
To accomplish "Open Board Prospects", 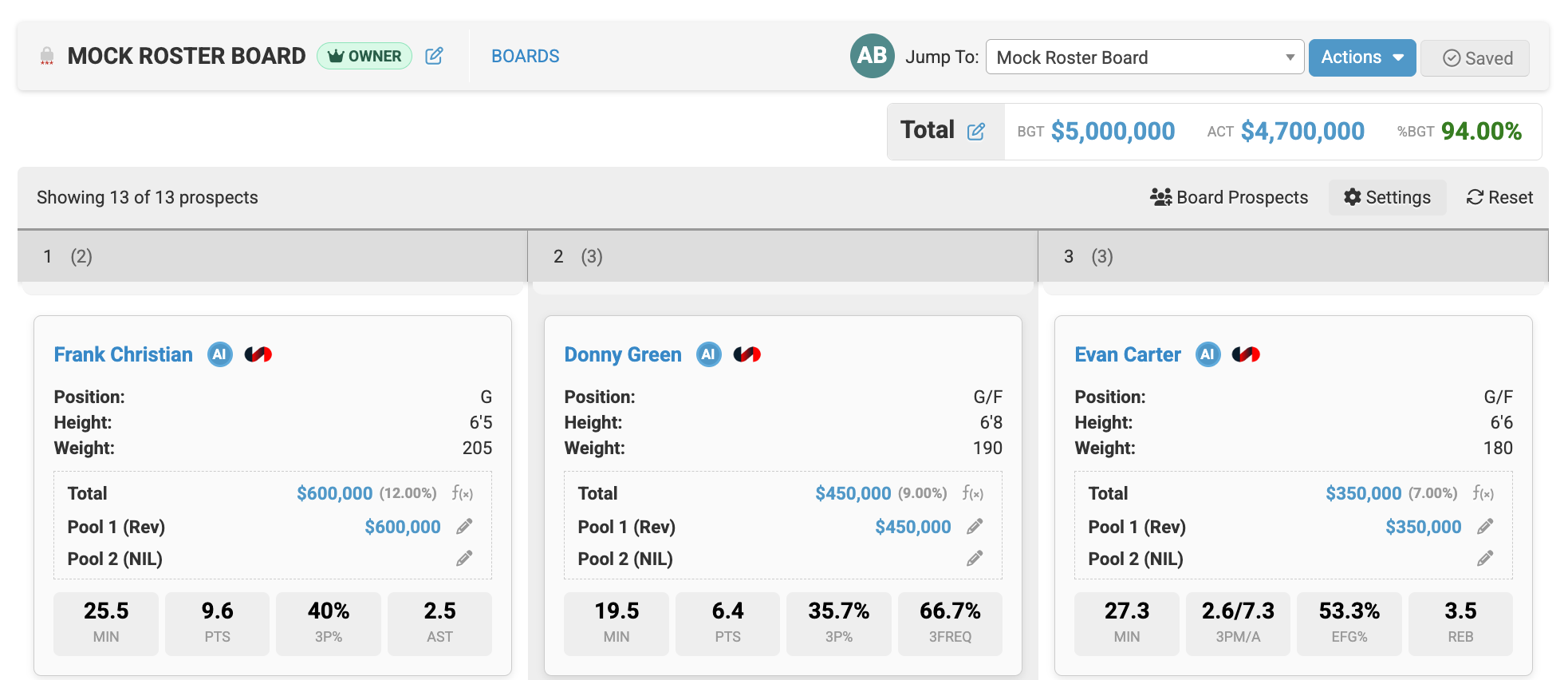I will tap(1229, 197).
